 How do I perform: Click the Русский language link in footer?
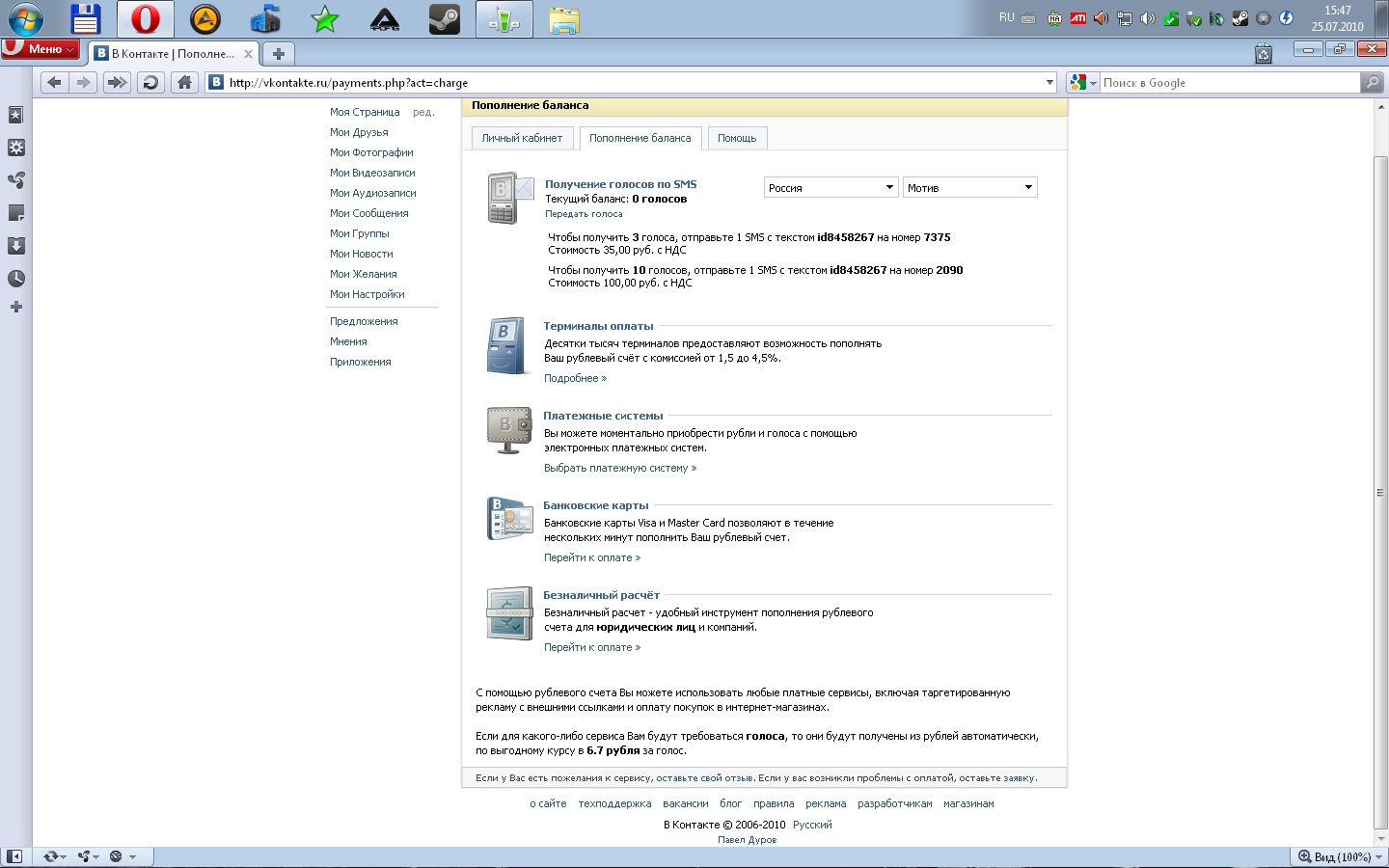pyautogui.click(x=812, y=825)
